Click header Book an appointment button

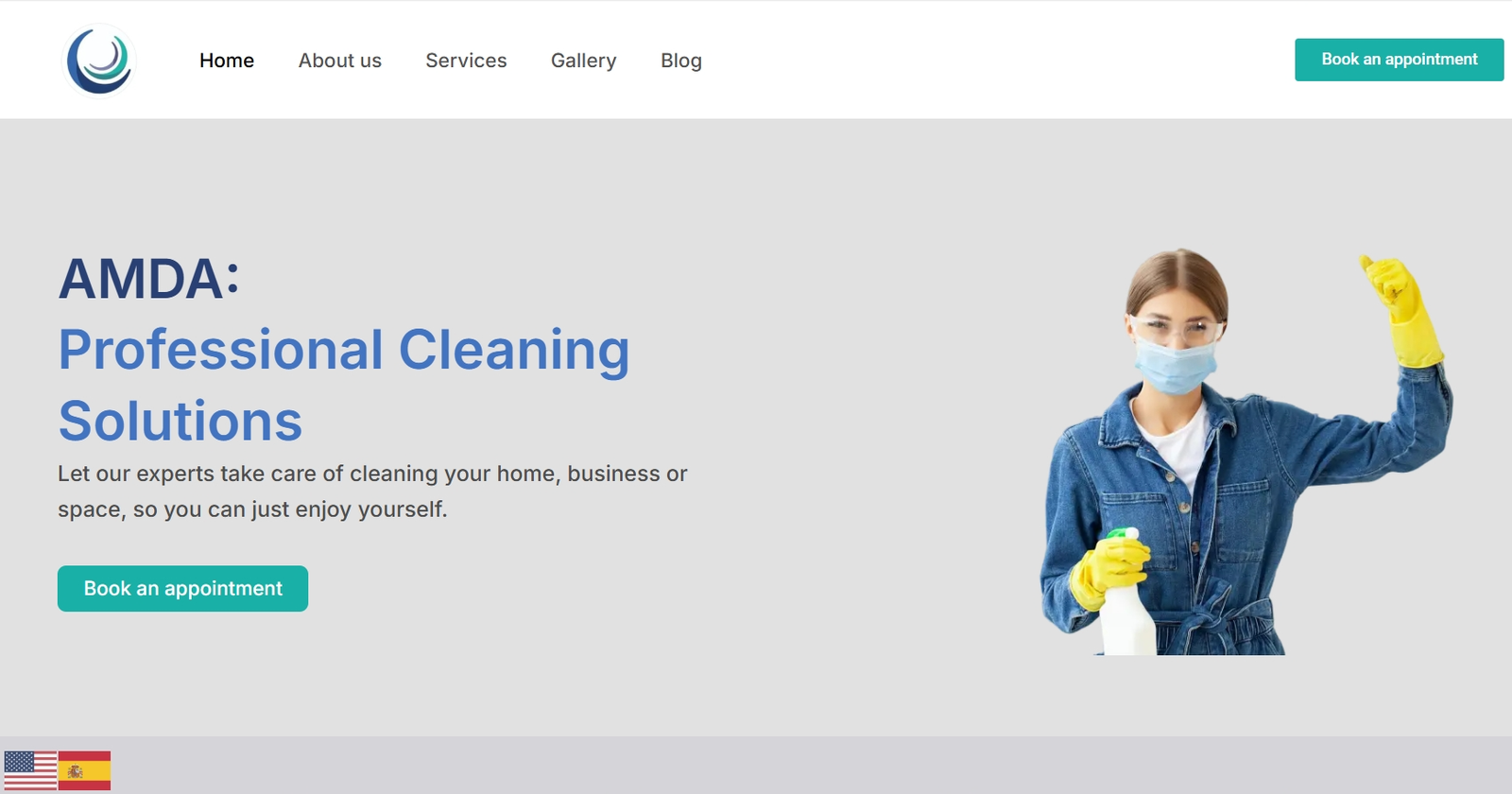point(1399,60)
